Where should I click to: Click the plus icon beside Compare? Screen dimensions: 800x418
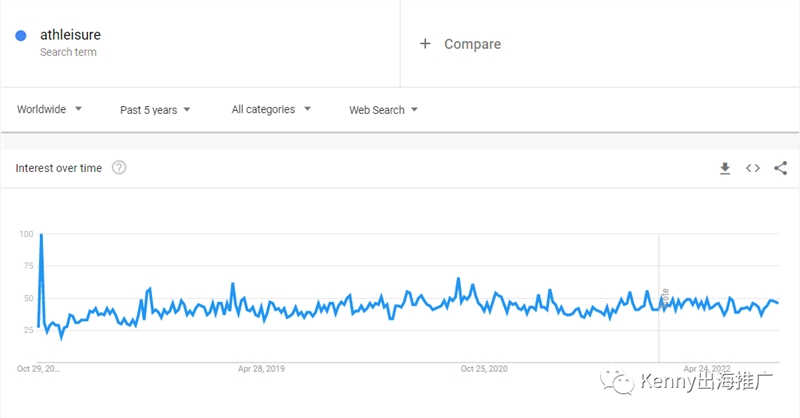click(x=425, y=44)
